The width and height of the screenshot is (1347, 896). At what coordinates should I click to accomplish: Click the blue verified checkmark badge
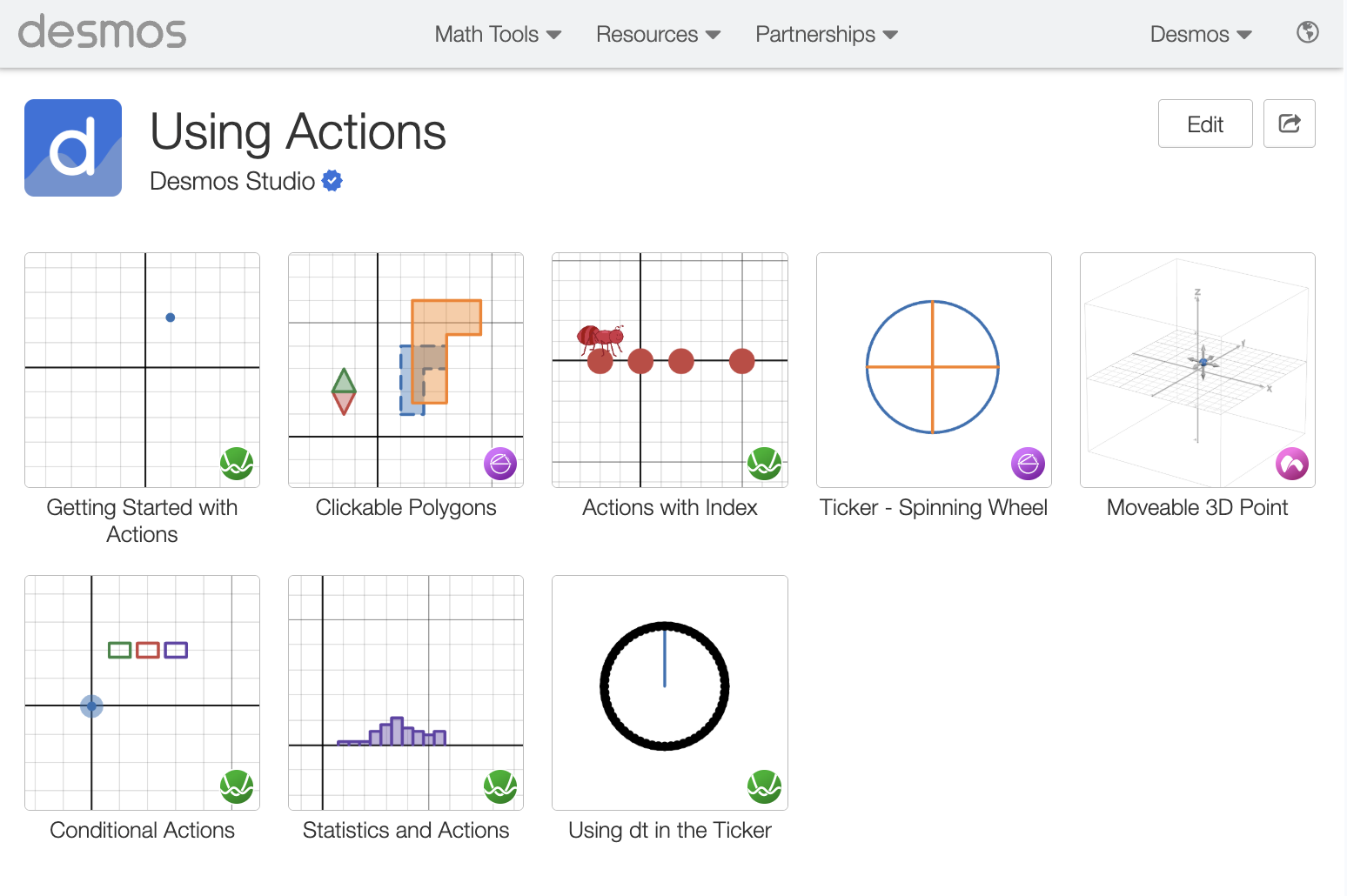(x=332, y=181)
